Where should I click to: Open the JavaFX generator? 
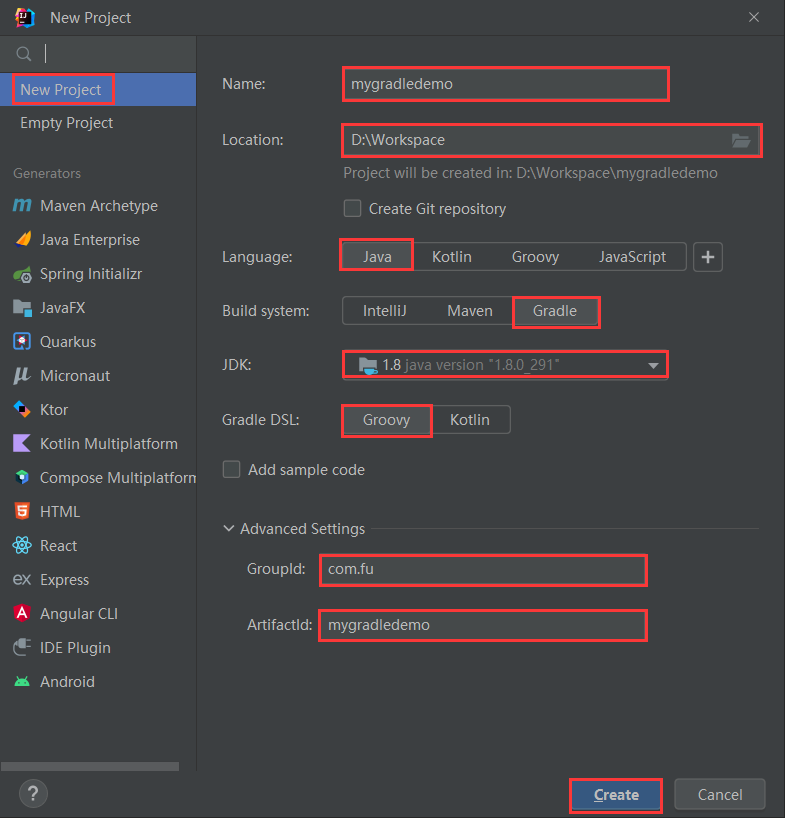point(98,308)
